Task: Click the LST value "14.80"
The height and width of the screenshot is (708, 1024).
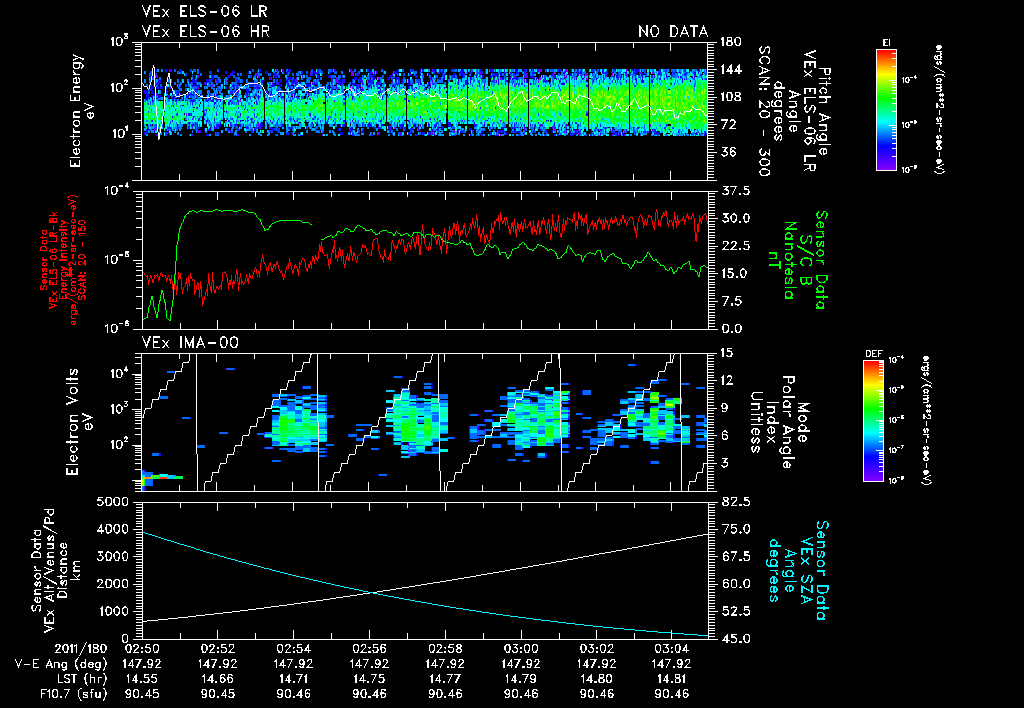Action: pyautogui.click(x=597, y=679)
